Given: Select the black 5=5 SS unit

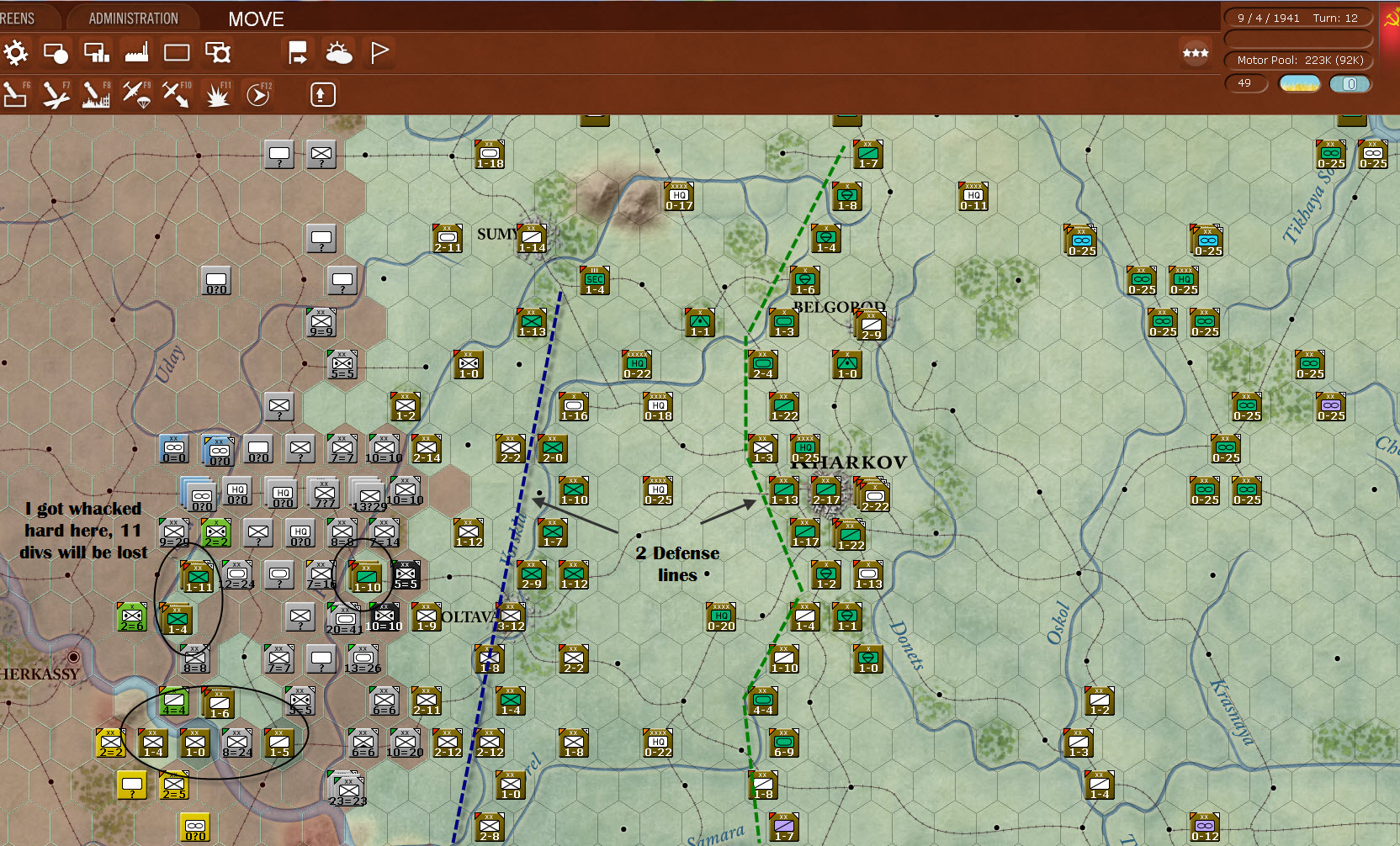Looking at the screenshot, I should [406, 575].
